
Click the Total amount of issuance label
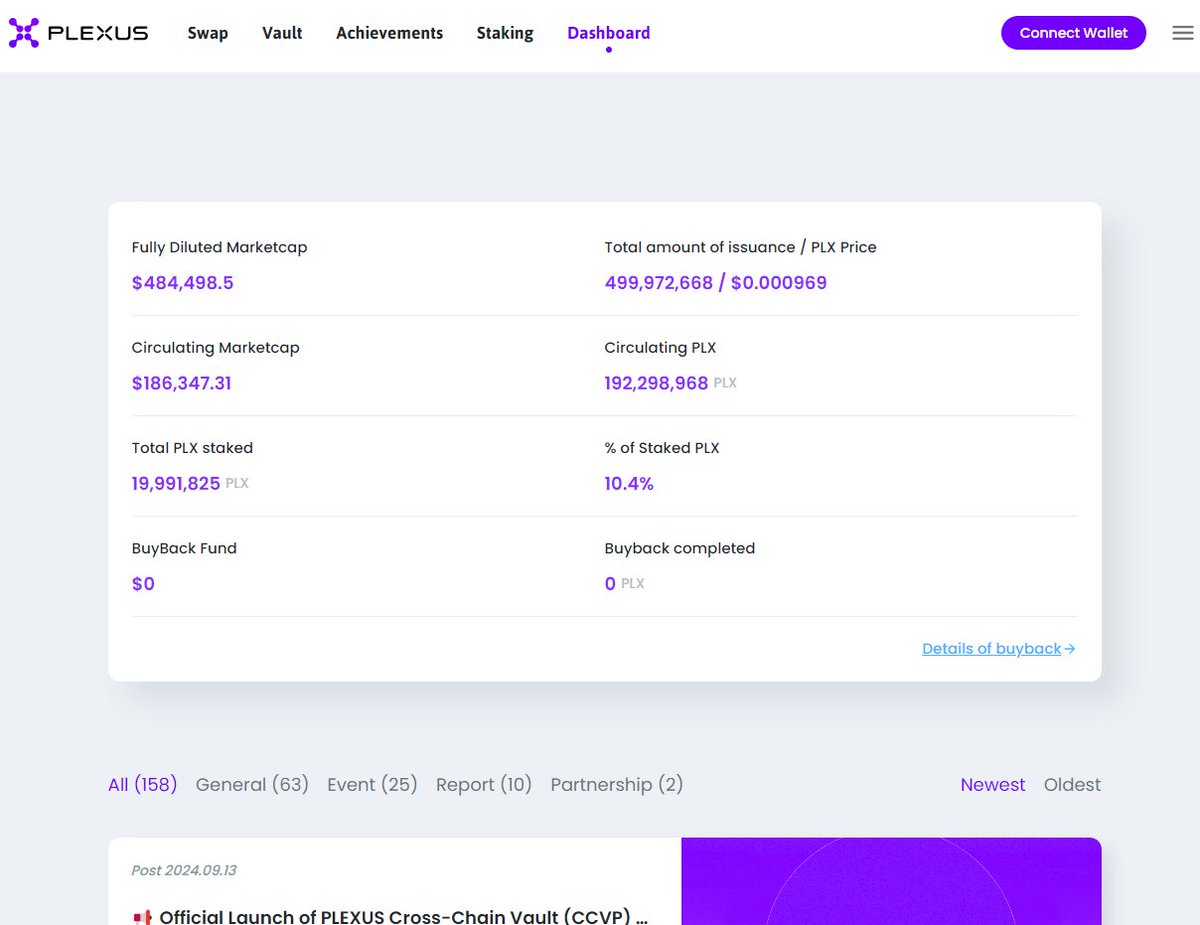pyautogui.click(x=740, y=247)
